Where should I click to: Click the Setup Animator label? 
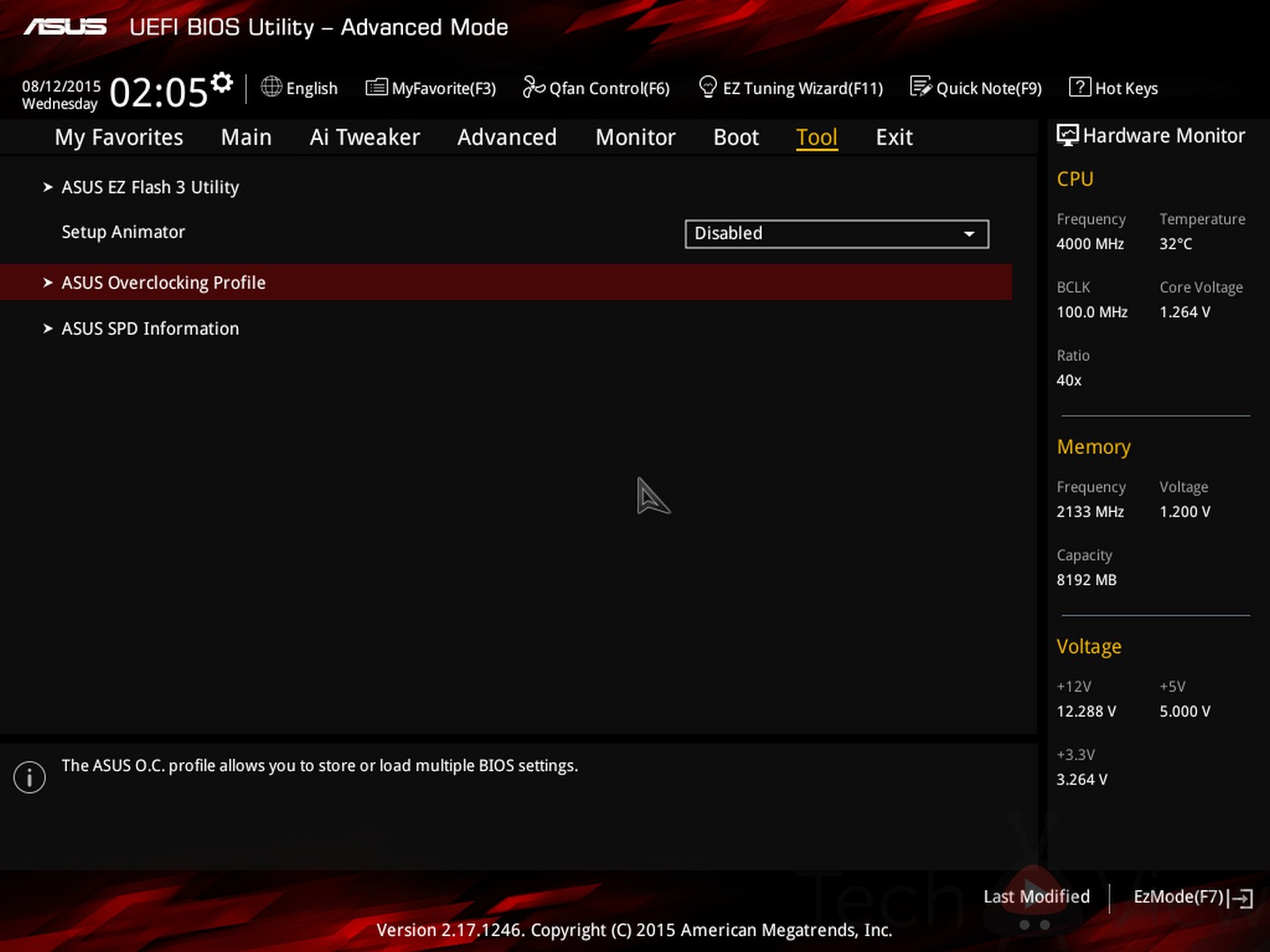(123, 232)
